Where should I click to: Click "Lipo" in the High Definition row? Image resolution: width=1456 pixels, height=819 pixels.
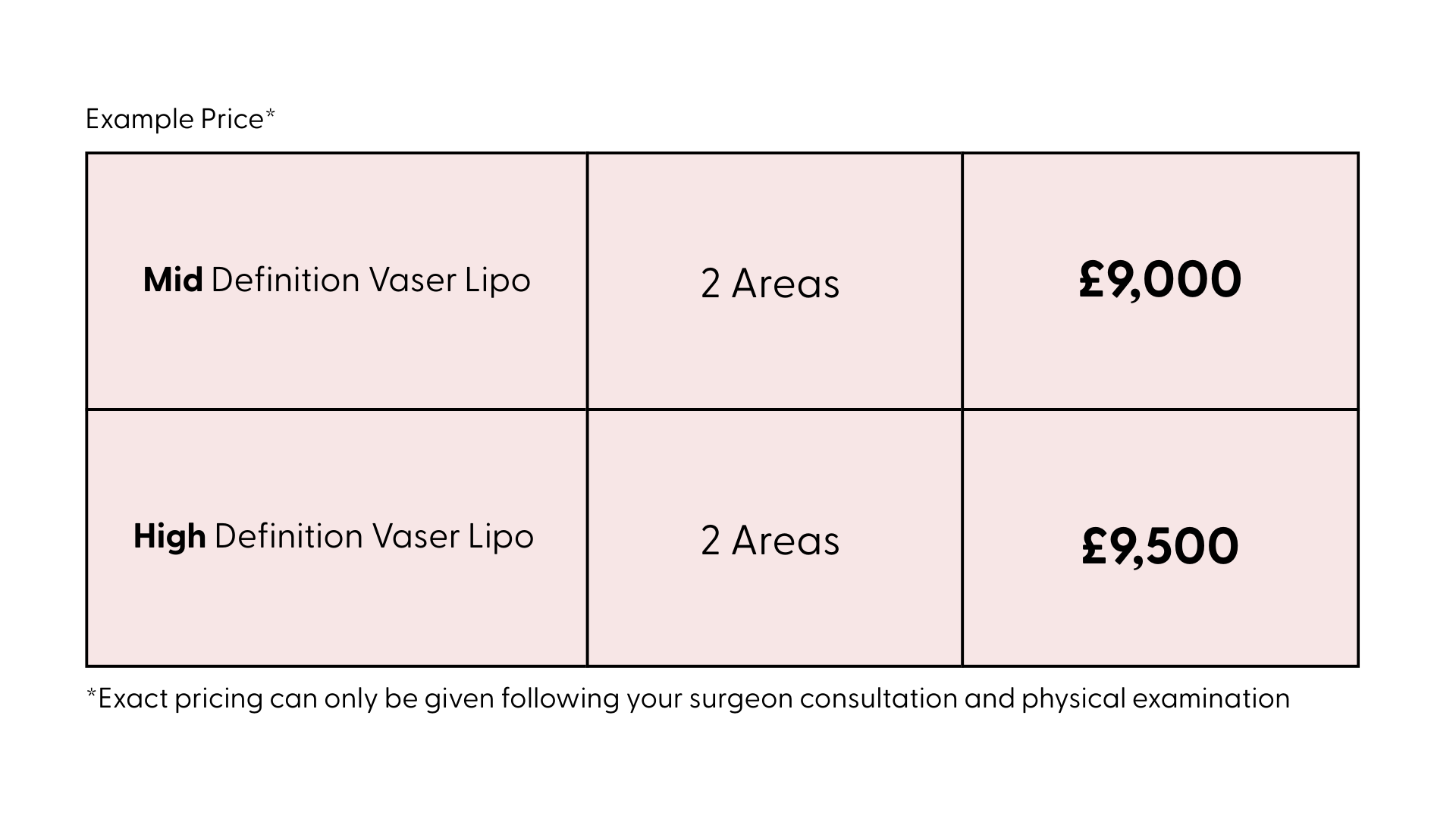500,537
